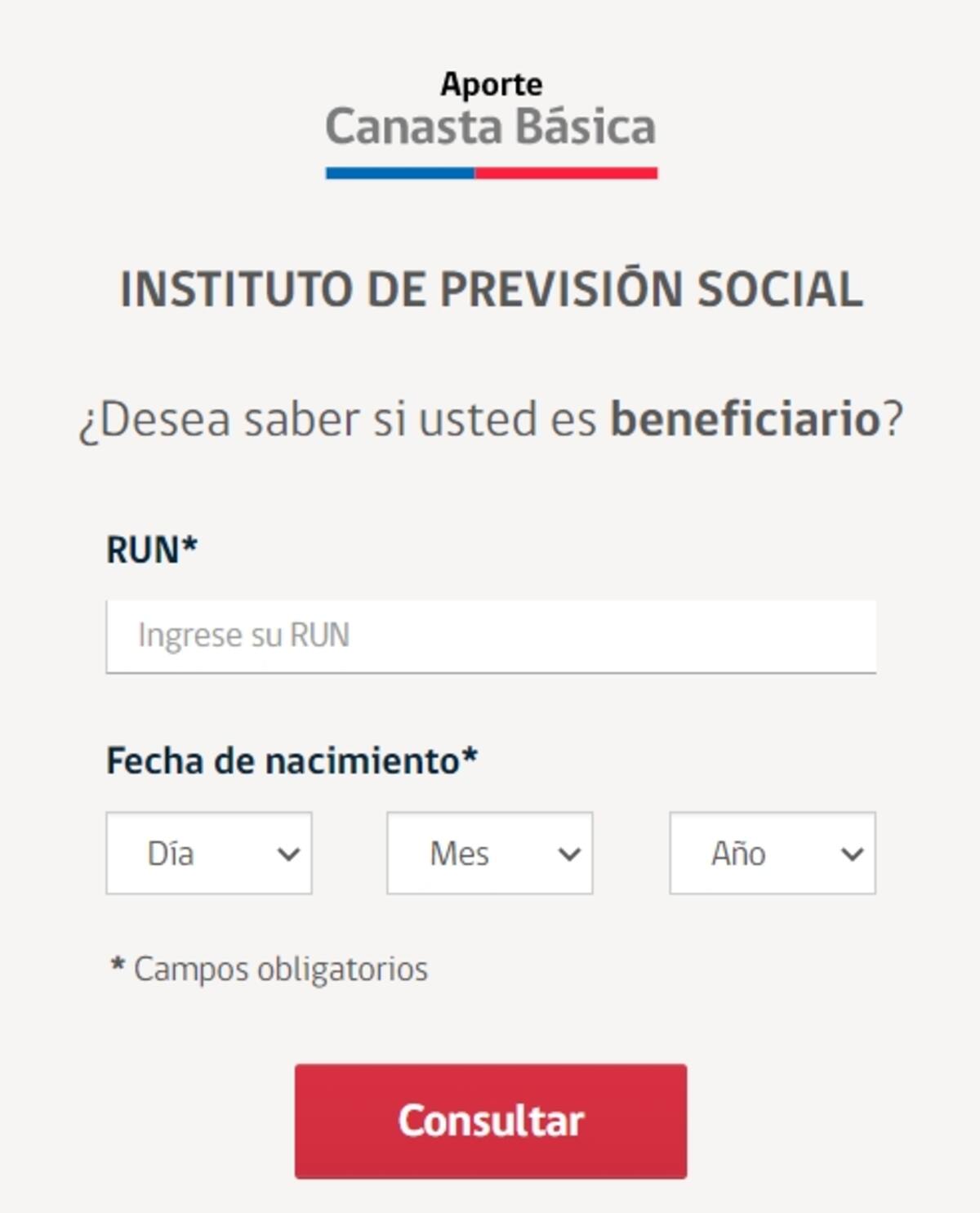The image size is (980, 1213).
Task: Click the blue segment of the logo underline
Action: point(399,173)
